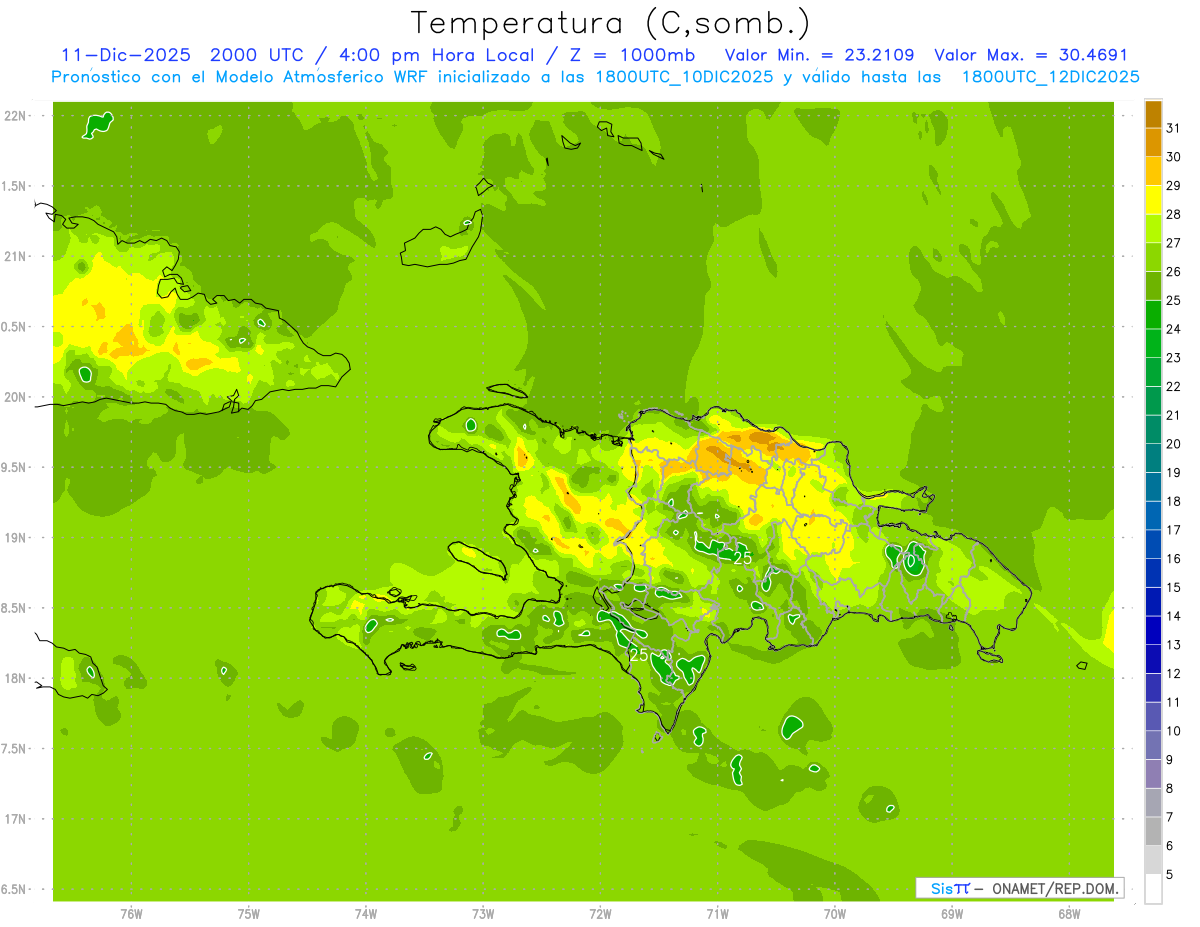Click the "17N" latitude axis label

[17, 819]
